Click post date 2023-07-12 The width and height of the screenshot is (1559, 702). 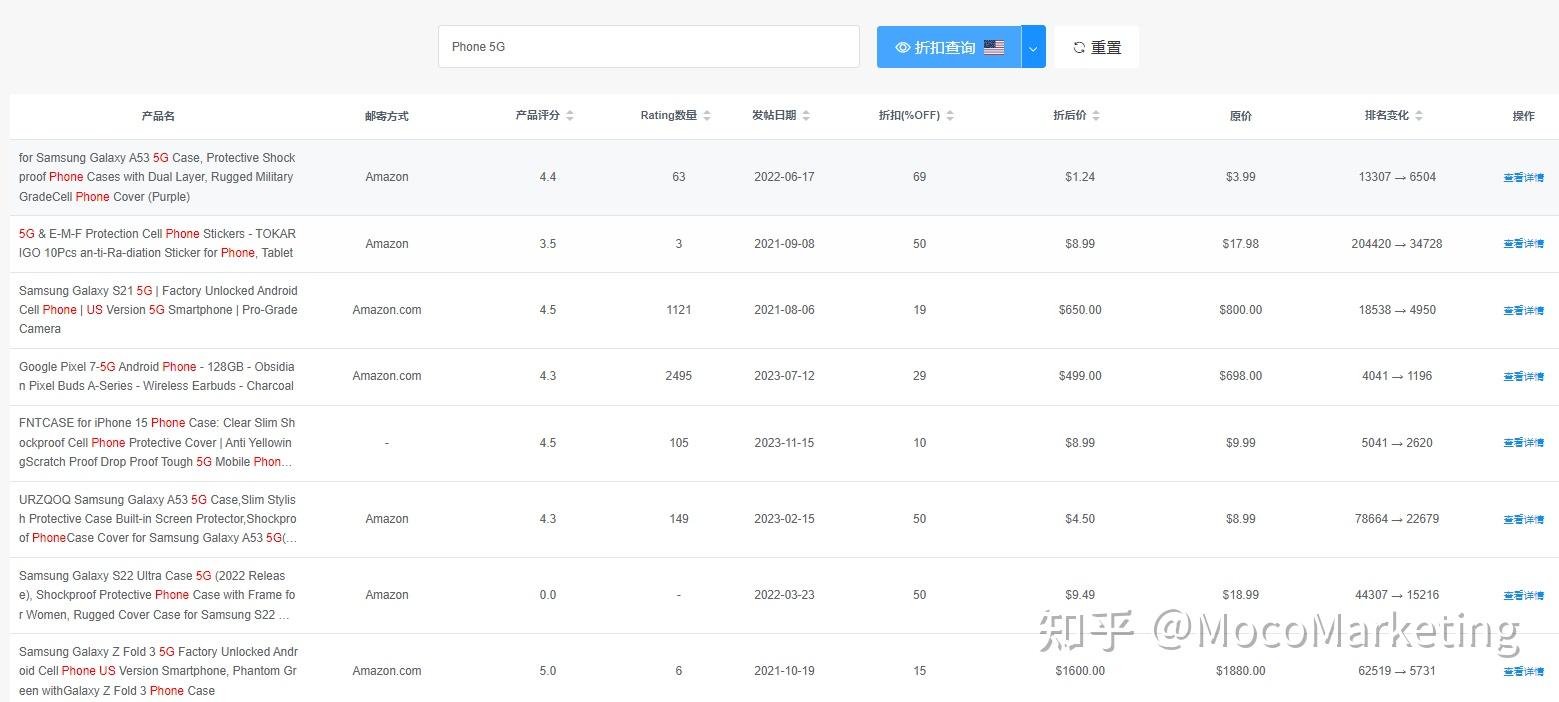pyautogui.click(x=784, y=376)
